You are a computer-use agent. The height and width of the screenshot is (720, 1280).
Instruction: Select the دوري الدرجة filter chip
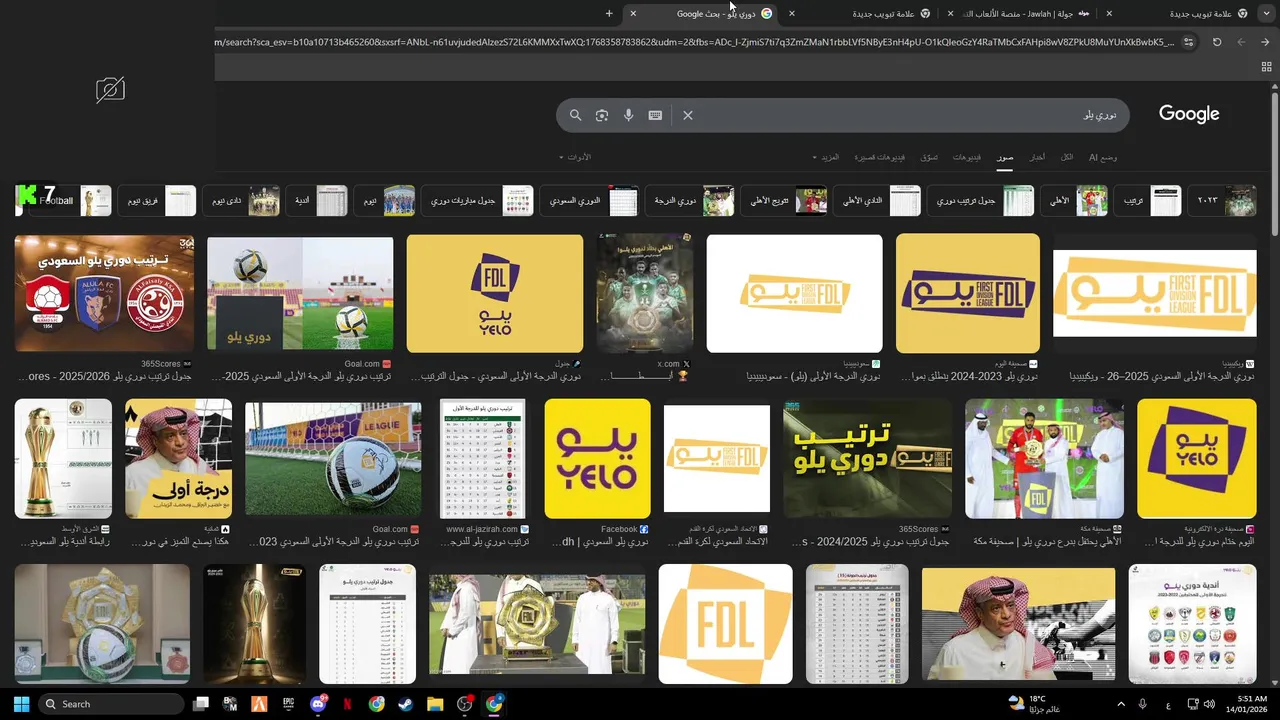[x=690, y=200]
